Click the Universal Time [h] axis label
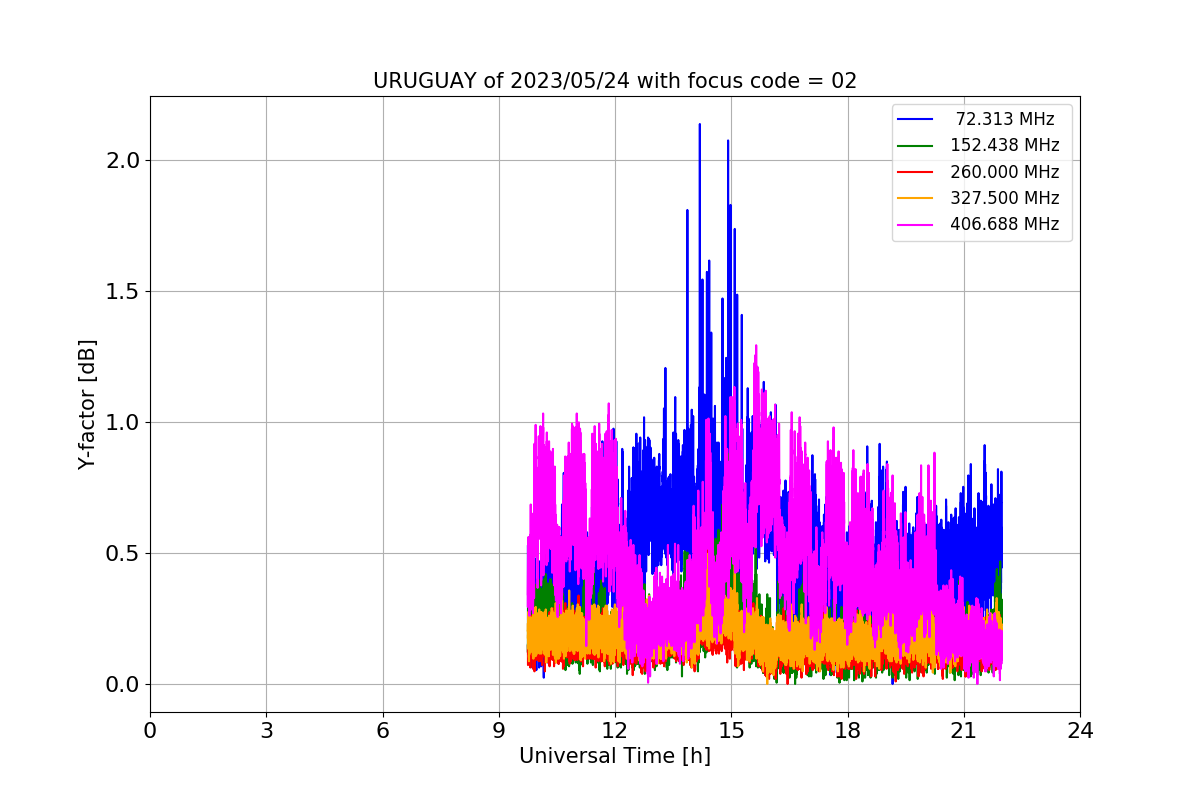1200x800 pixels. pyautogui.click(x=615, y=757)
